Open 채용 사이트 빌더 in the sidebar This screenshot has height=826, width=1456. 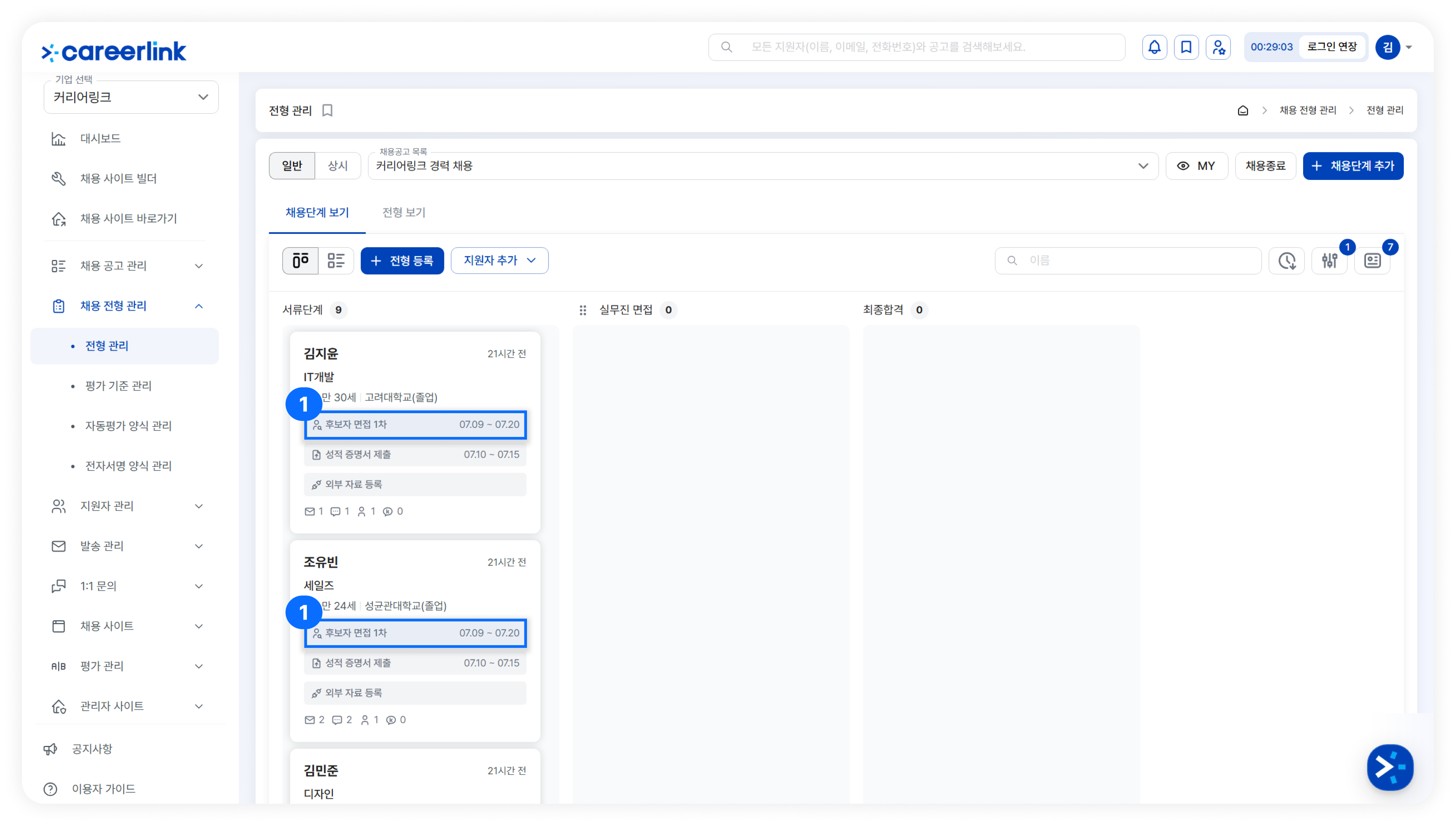(118, 179)
